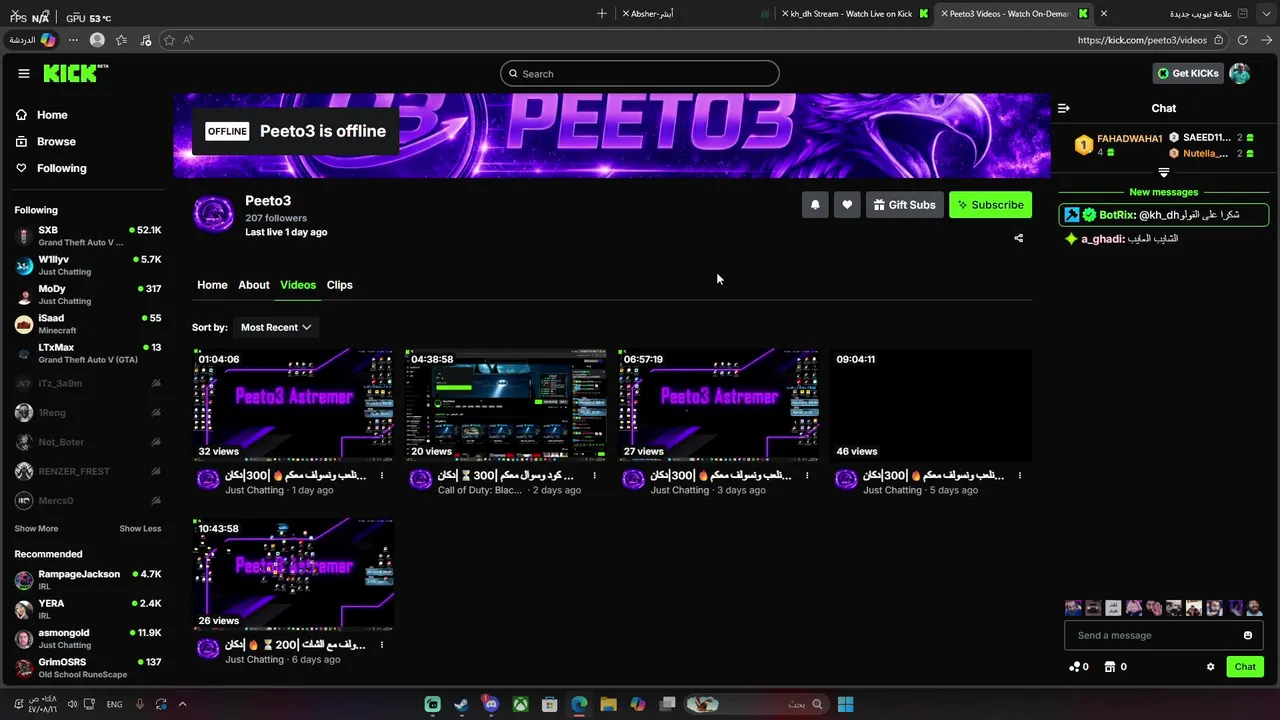Open the Peeto3 channel avatar
The image size is (1280, 720).
(213, 214)
